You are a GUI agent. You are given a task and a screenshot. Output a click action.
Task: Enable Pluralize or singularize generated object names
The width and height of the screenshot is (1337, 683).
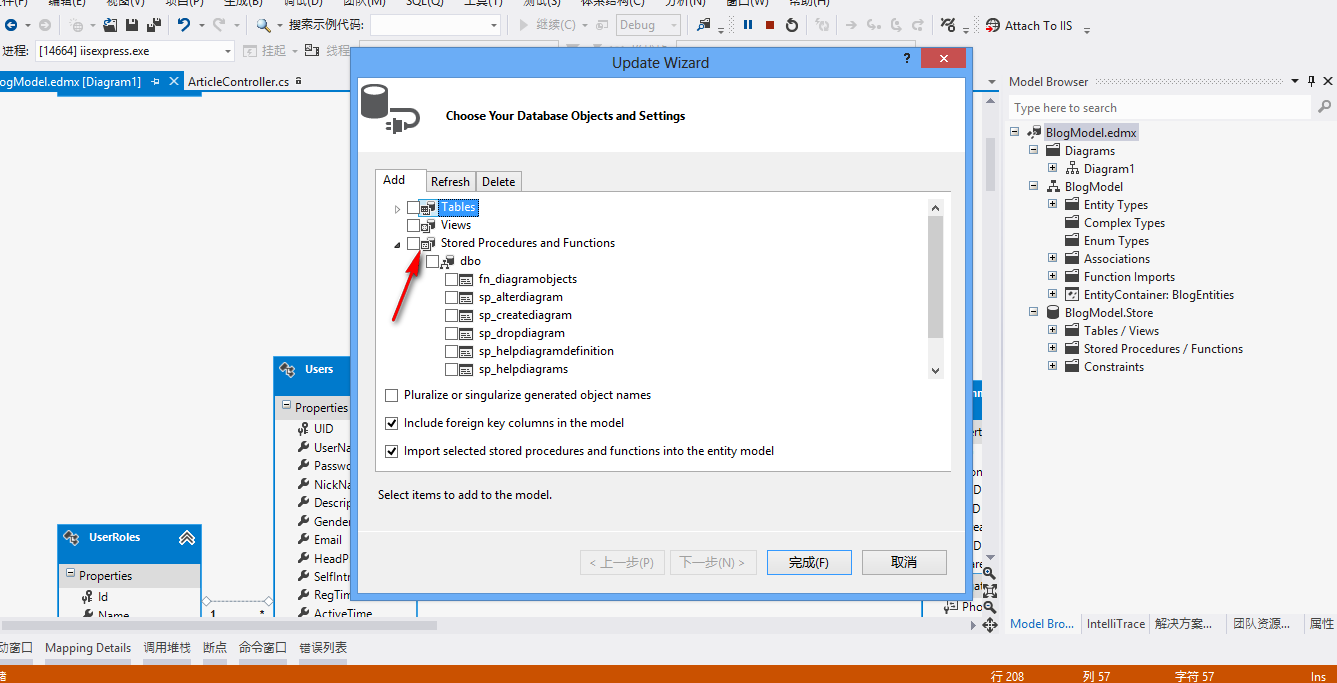point(392,395)
